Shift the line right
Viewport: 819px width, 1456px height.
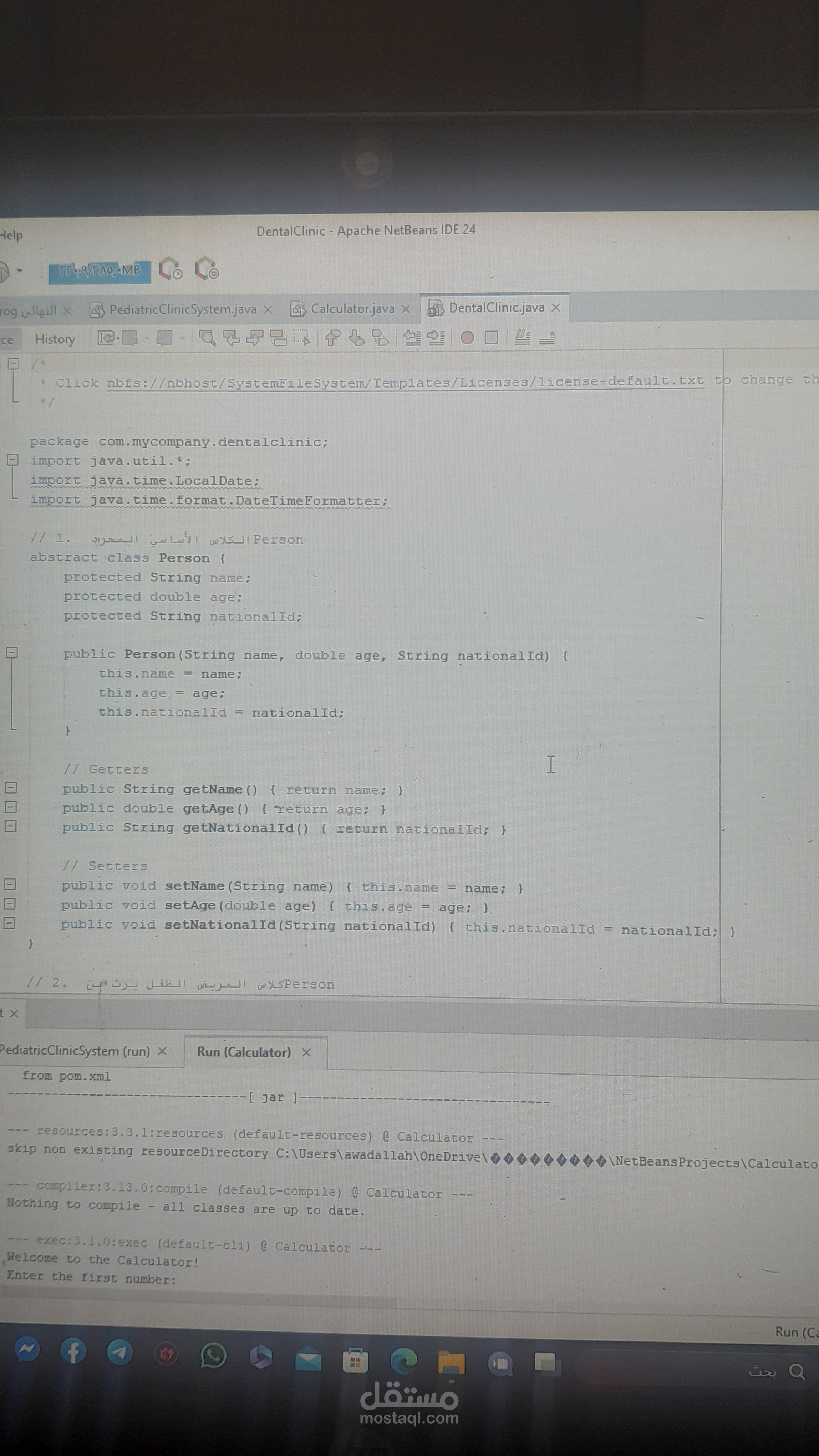click(436, 338)
